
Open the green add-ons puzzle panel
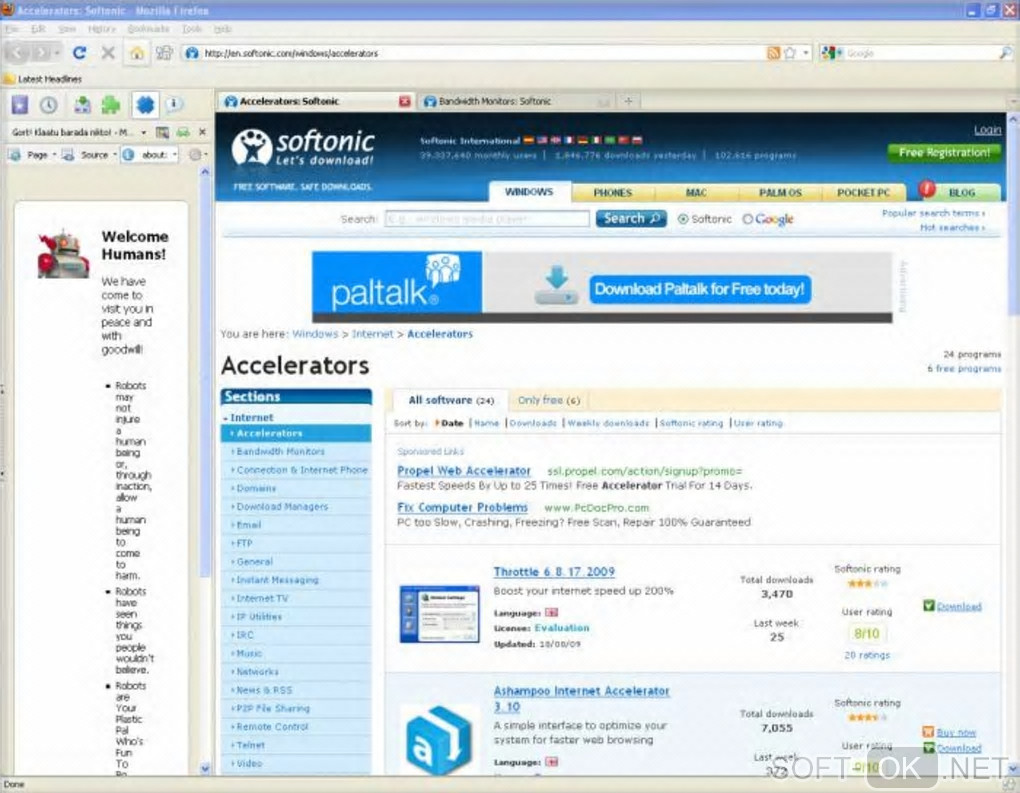click(x=111, y=104)
